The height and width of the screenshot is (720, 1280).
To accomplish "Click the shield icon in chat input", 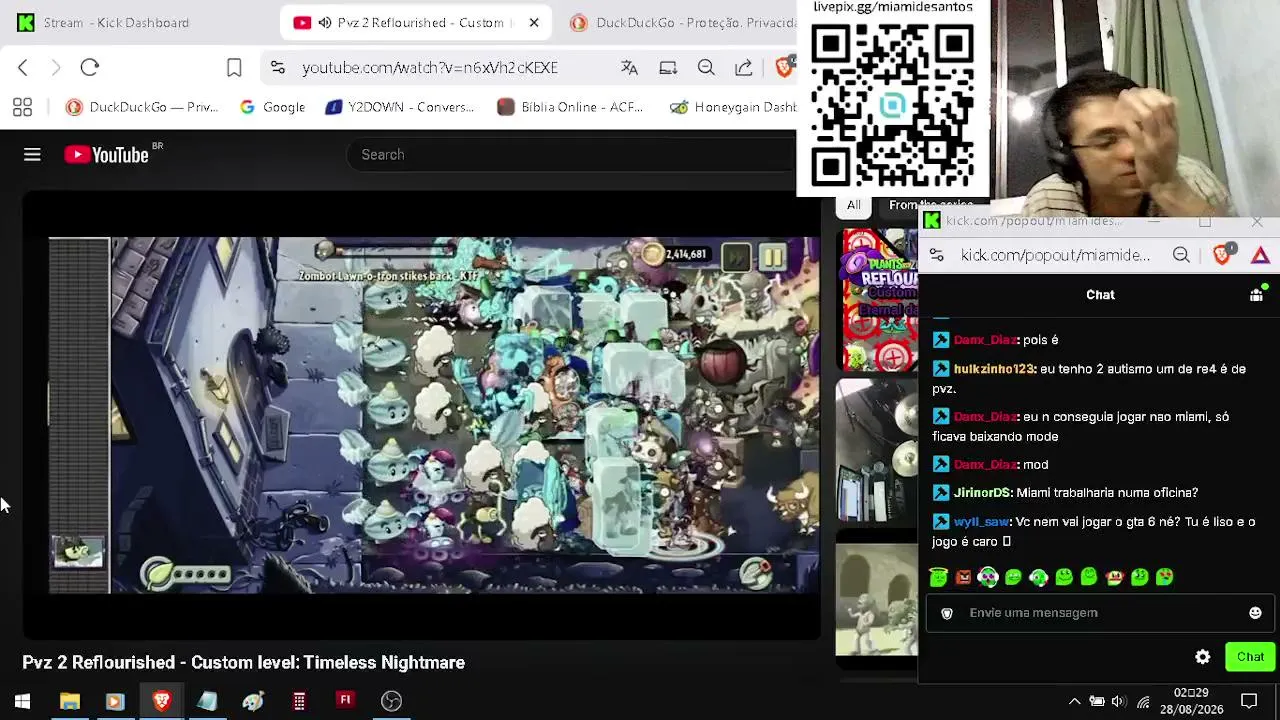I will click(x=947, y=613).
